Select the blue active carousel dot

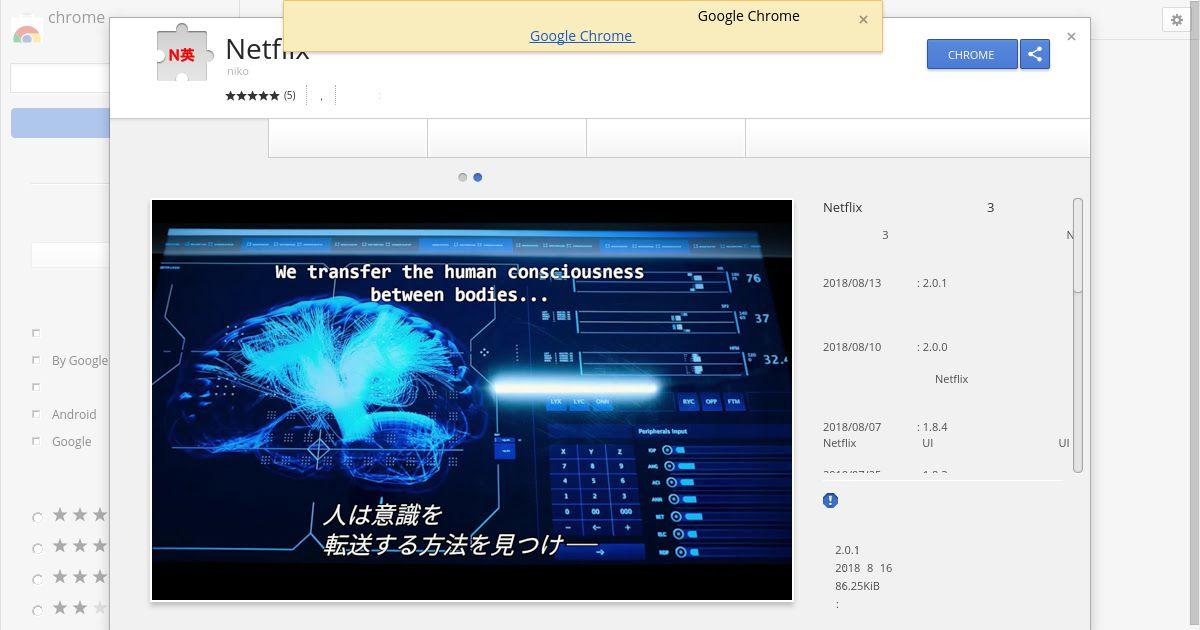click(x=477, y=177)
